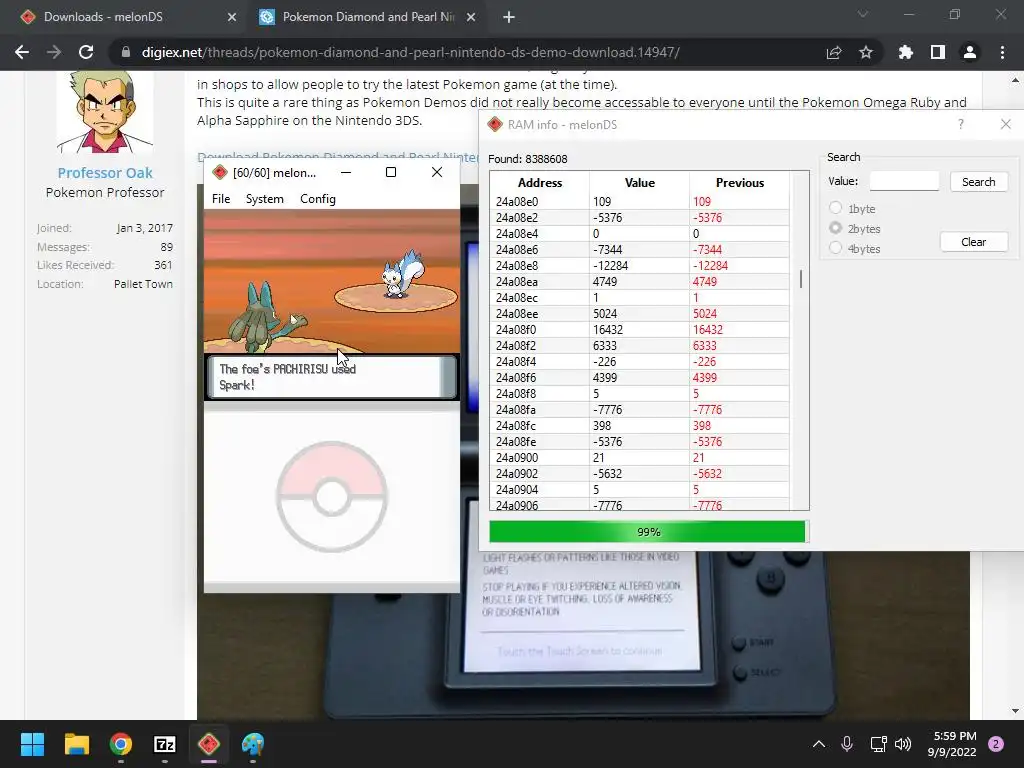Open the Windows Start button
Viewport: 1024px width, 768px height.
[32, 744]
